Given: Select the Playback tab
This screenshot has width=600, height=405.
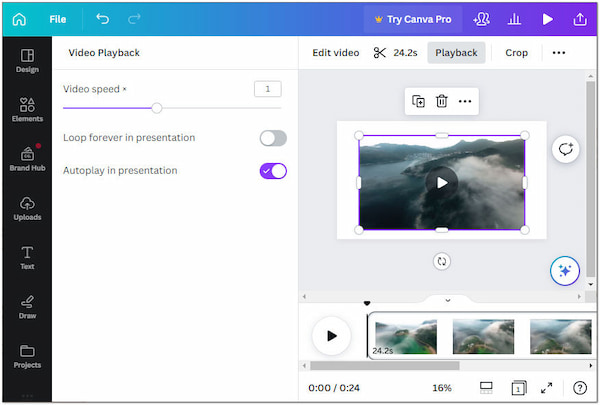Looking at the screenshot, I should click(456, 53).
